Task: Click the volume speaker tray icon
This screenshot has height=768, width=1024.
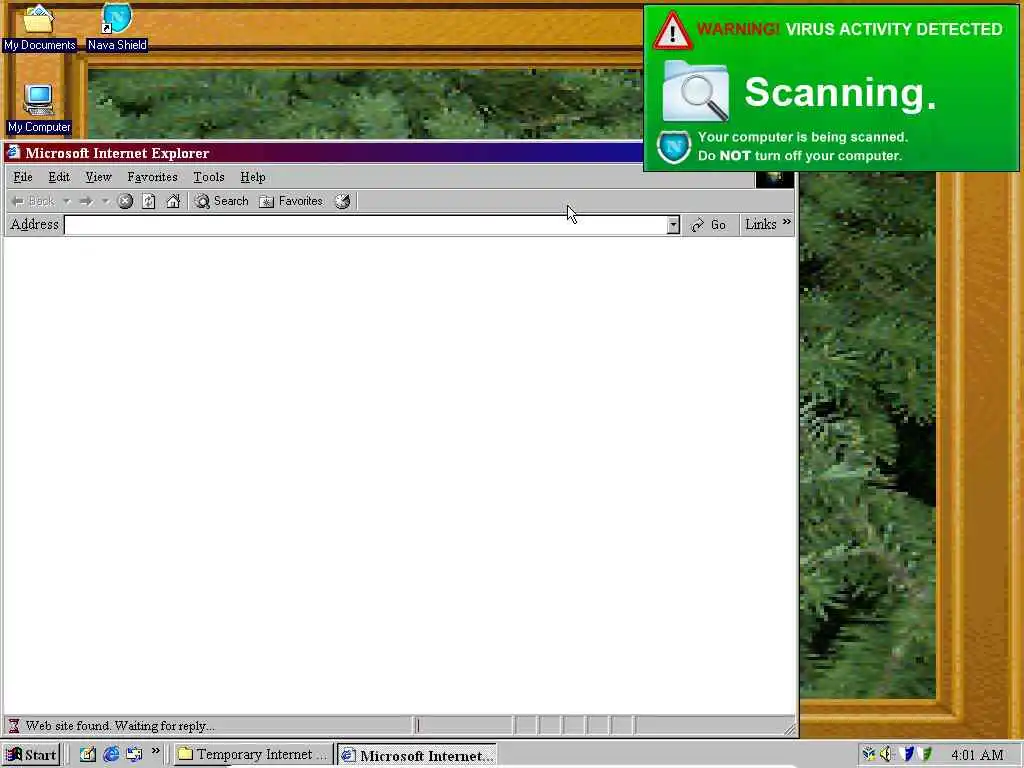Action: click(886, 754)
